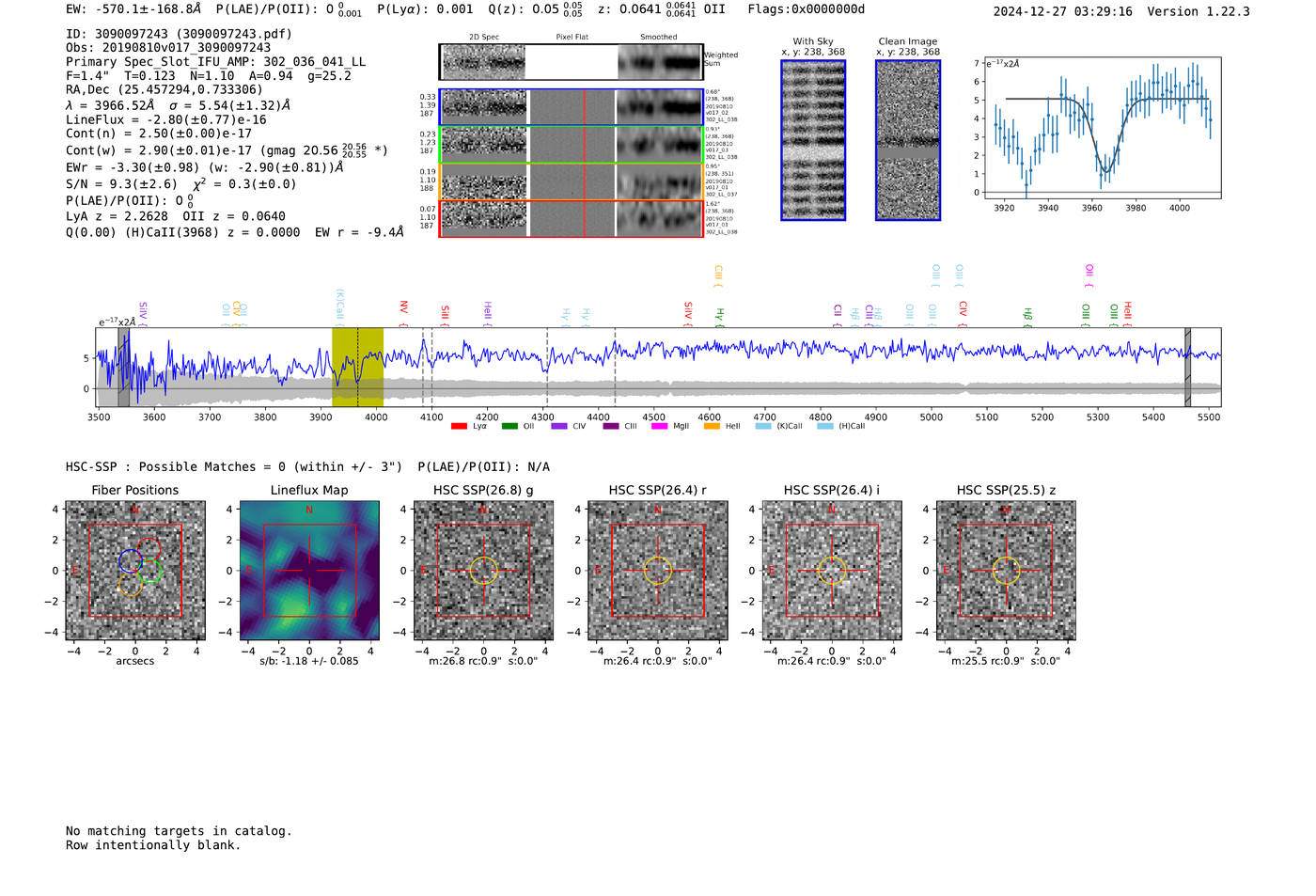Click the magenta OII line marker
1316x896 pixels.
tap(1089, 275)
